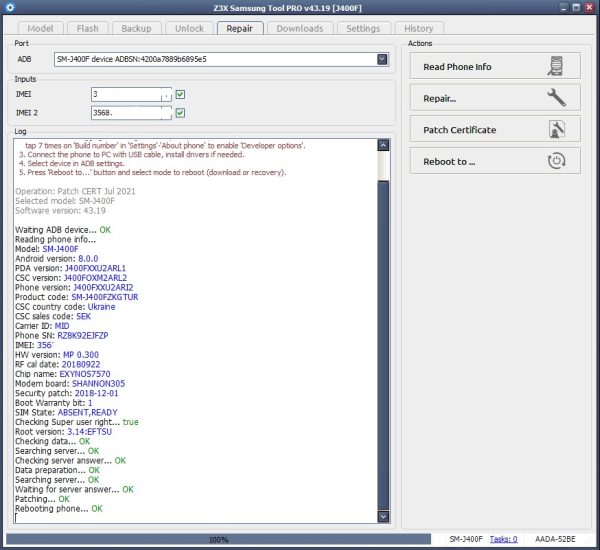The width and height of the screenshot is (600, 550).
Task: Click the SM-J400F status bar entry
Action: click(466, 539)
